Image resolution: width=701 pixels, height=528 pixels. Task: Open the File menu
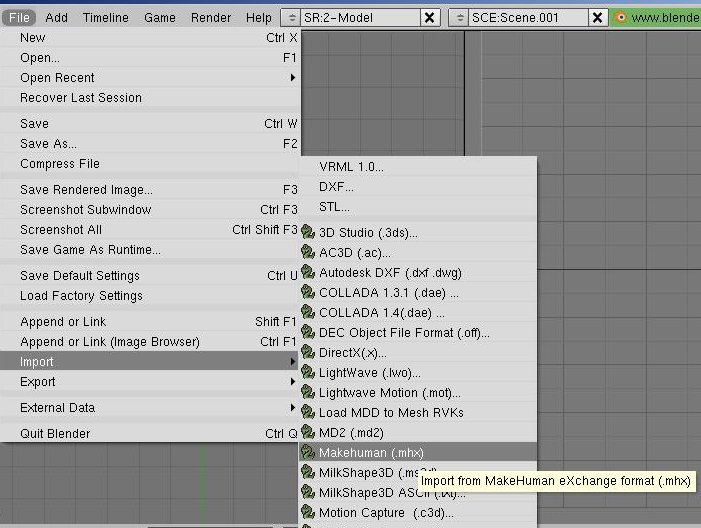click(x=19, y=17)
